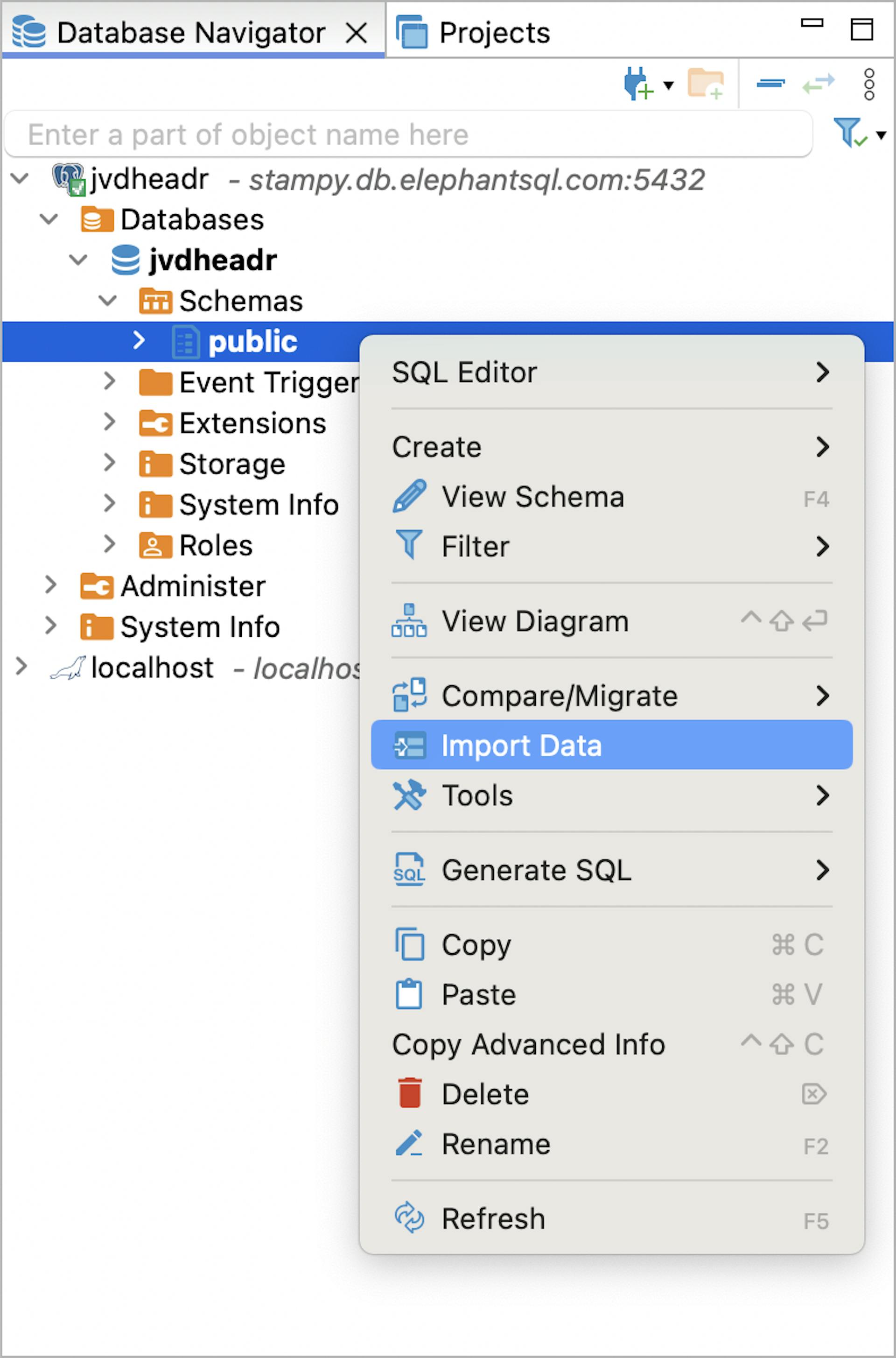The height and width of the screenshot is (1358, 896).
Task: Select View Diagram menu entry
Action: pyautogui.click(x=535, y=621)
